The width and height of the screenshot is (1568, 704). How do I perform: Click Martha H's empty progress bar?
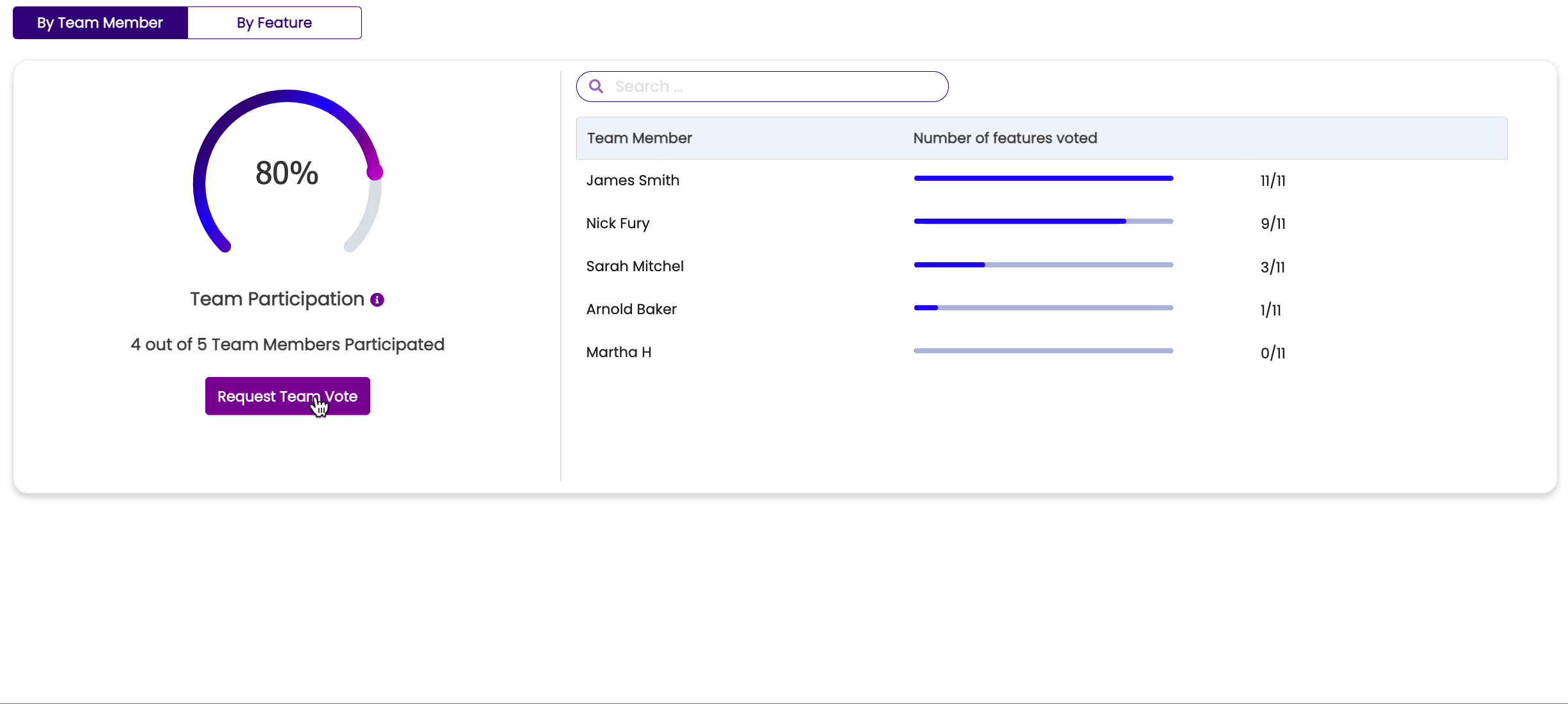coord(1043,351)
